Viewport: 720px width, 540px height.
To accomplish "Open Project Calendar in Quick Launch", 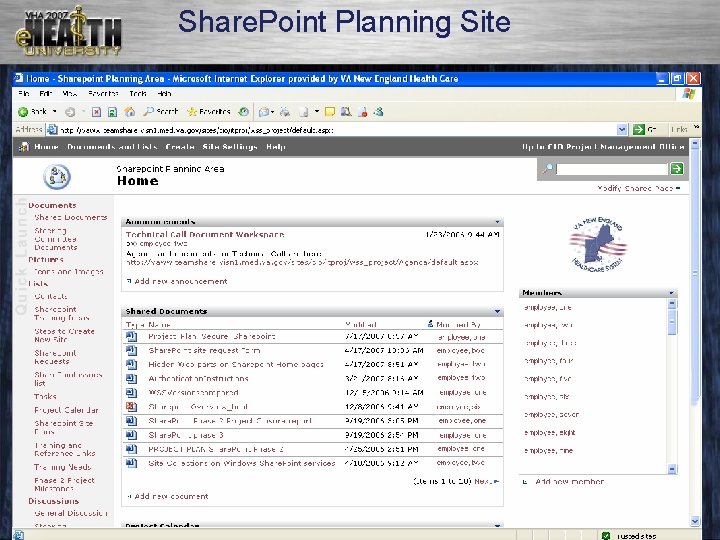I will tap(66, 410).
